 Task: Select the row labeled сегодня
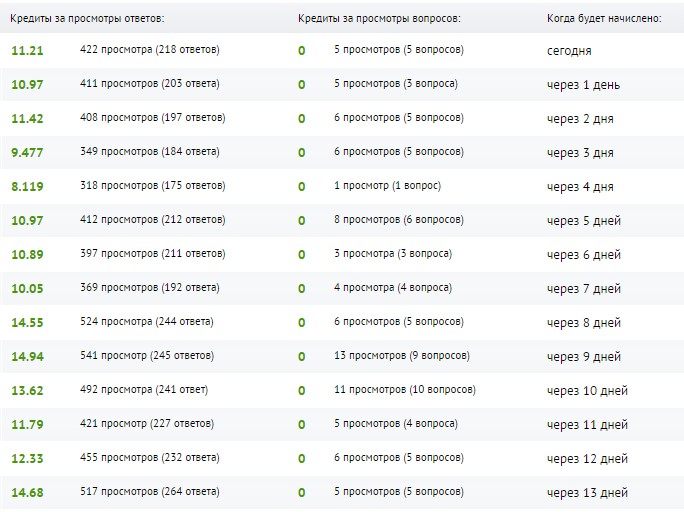point(342,51)
